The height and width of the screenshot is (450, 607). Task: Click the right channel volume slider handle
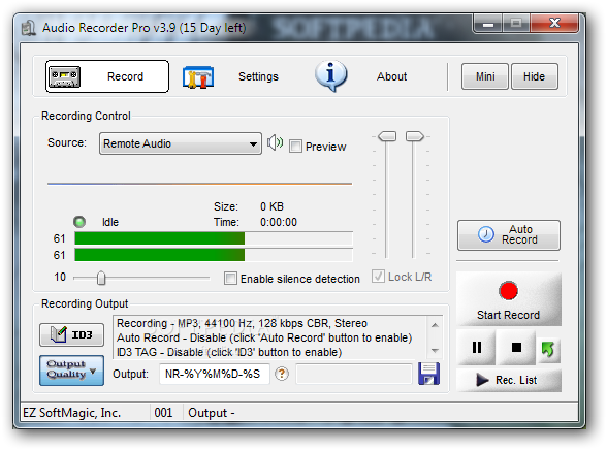[x=414, y=136]
